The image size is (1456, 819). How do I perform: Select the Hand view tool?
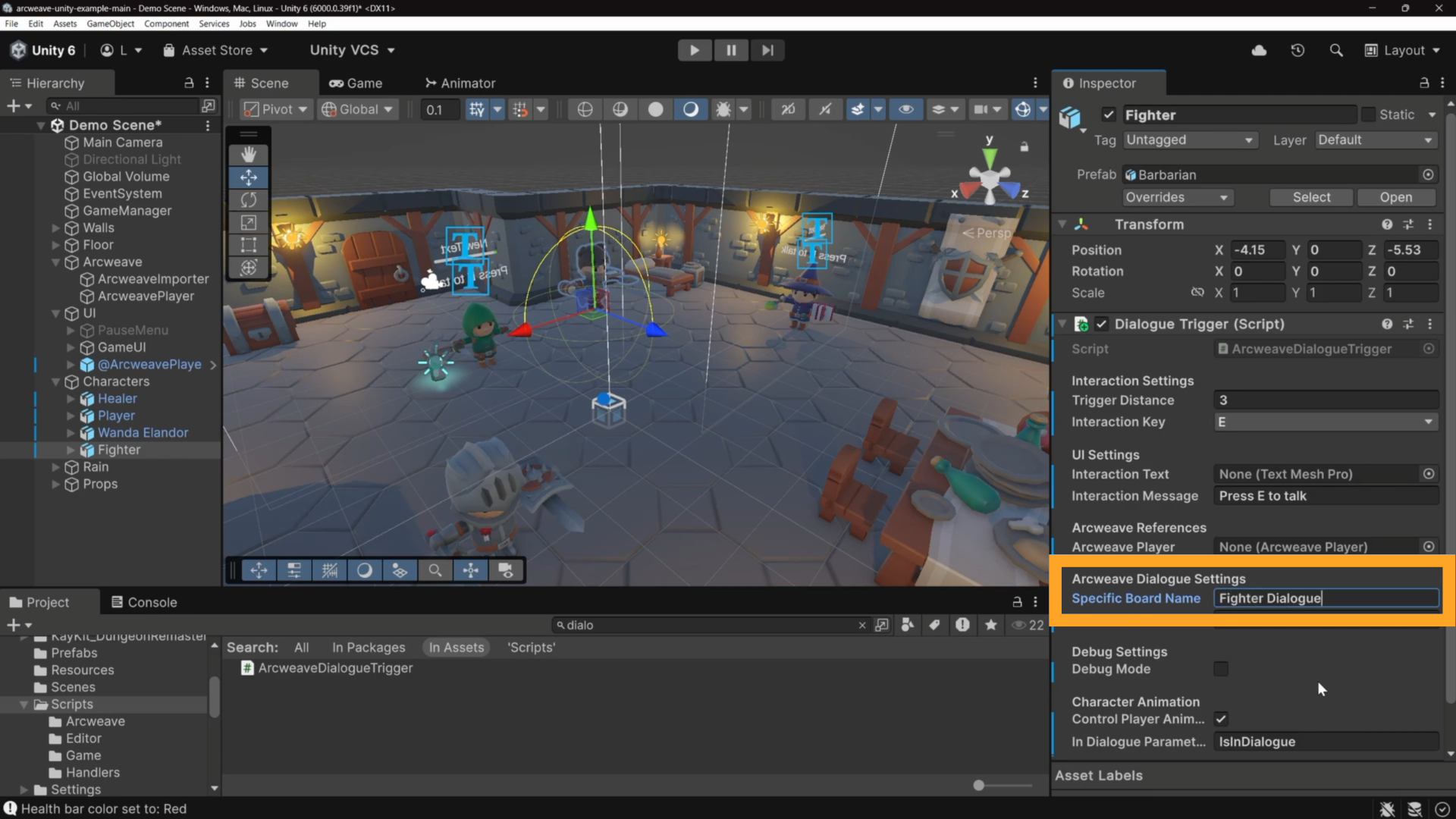coord(249,154)
